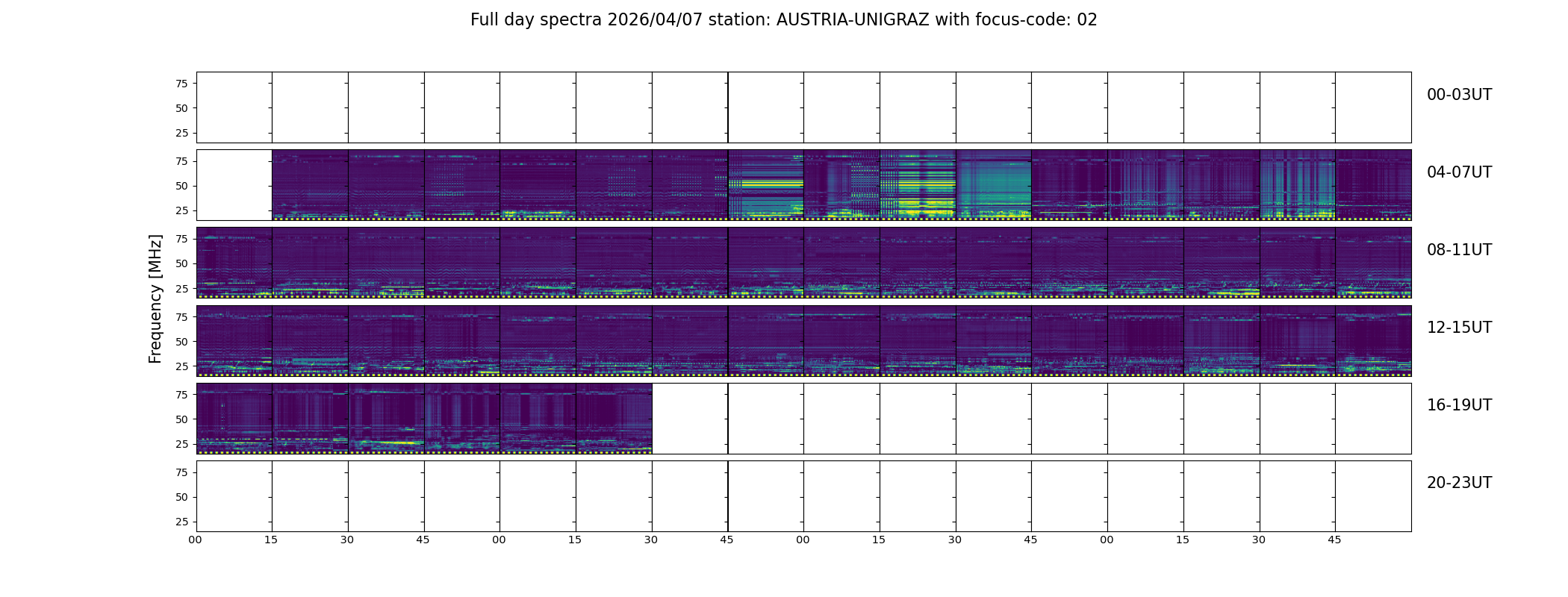Screen dimensions: 1568x597
Task: Click the 50 tick label on the 12-15UT row
Action: pyautogui.click(x=181, y=342)
